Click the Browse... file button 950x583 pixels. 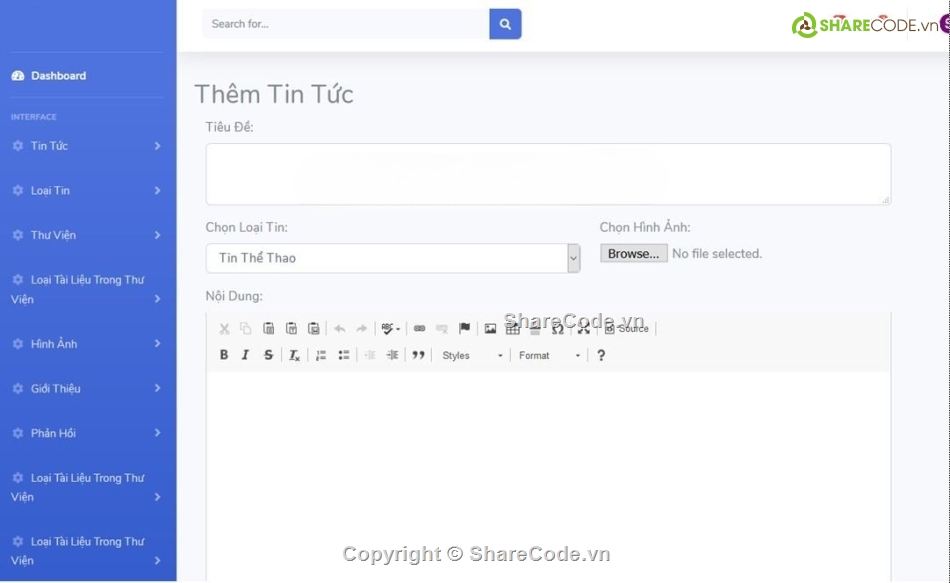pyautogui.click(x=634, y=253)
